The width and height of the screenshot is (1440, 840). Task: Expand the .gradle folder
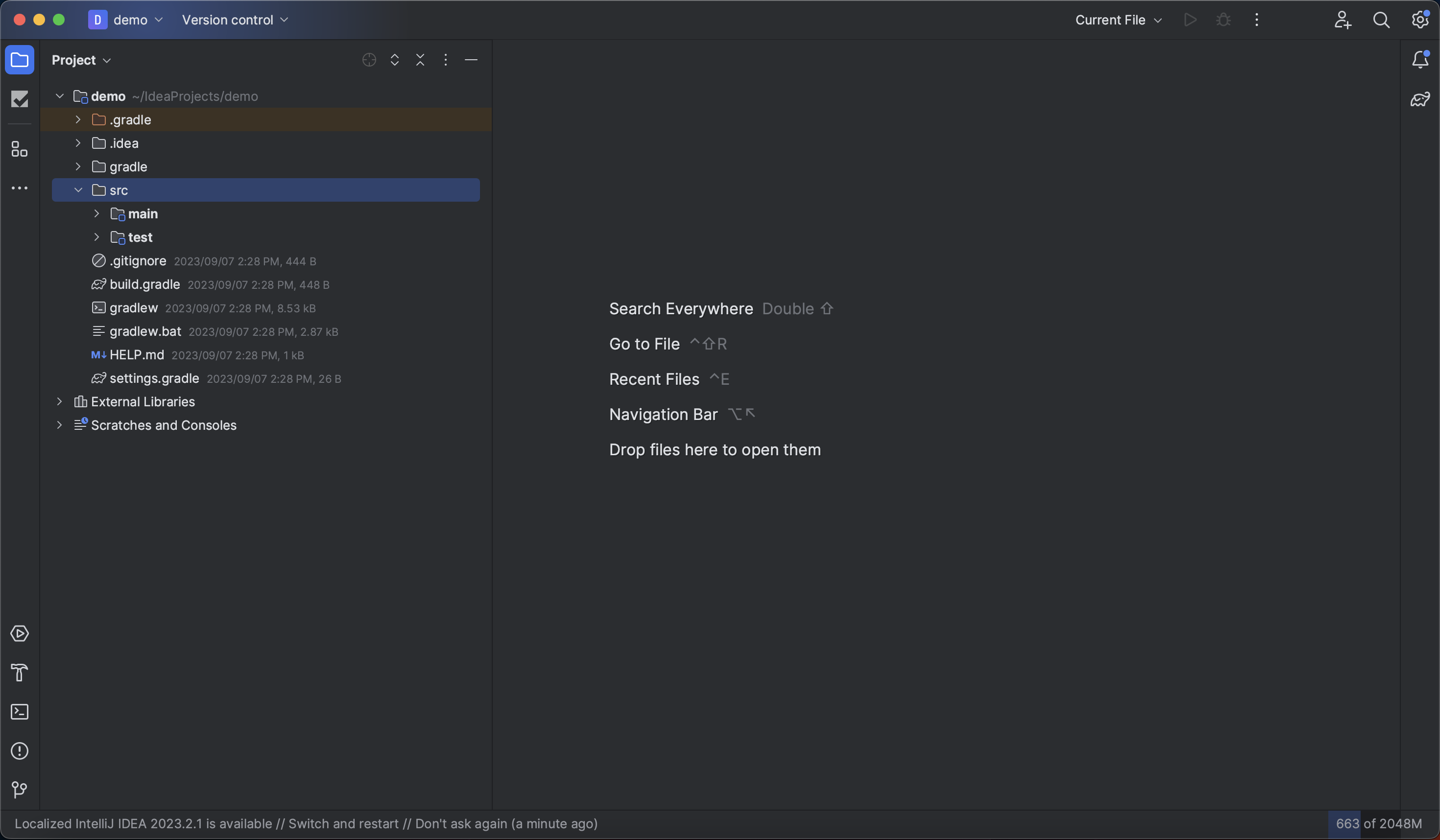point(78,120)
